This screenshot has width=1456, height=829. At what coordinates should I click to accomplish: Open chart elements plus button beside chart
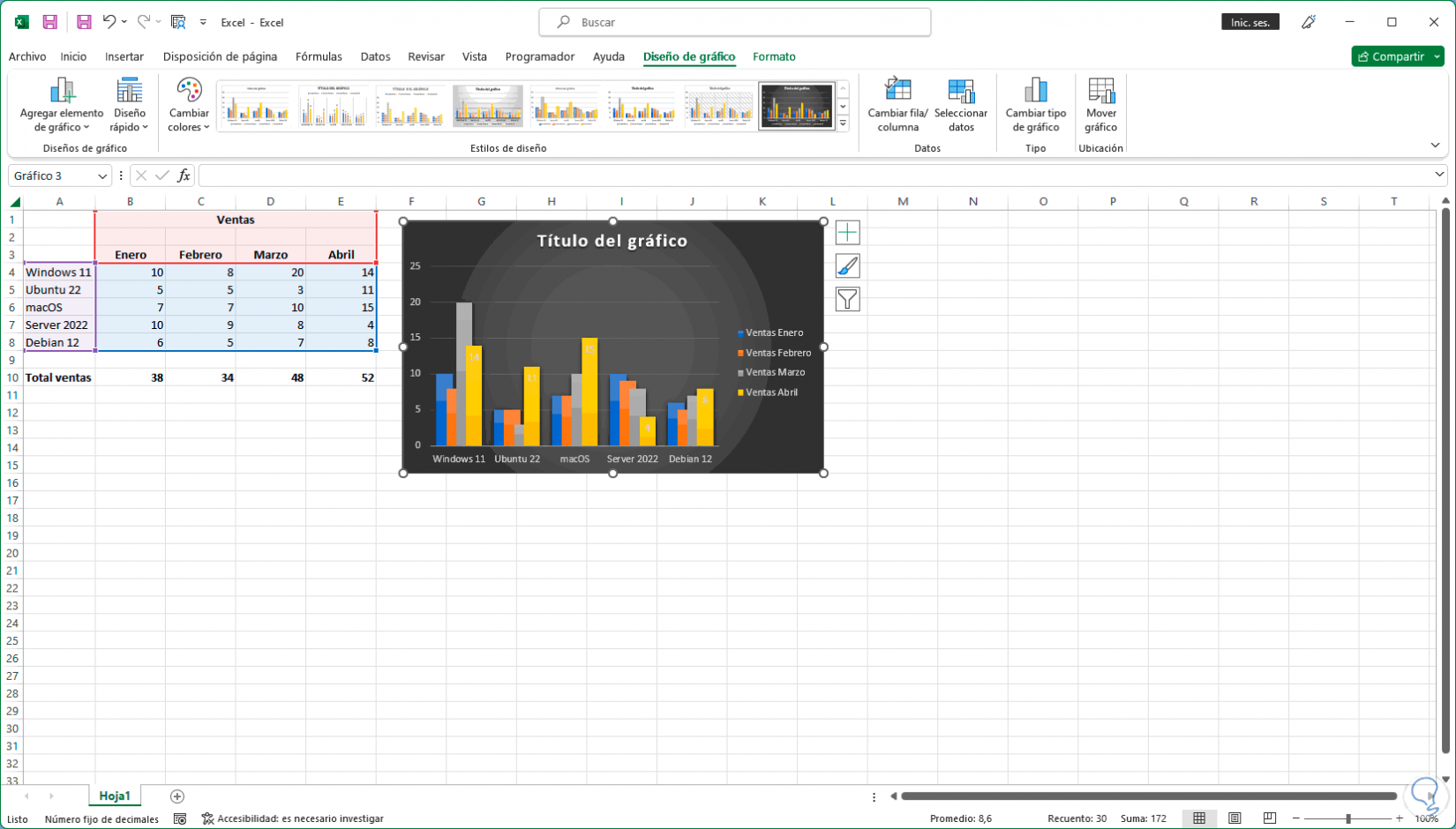click(847, 233)
